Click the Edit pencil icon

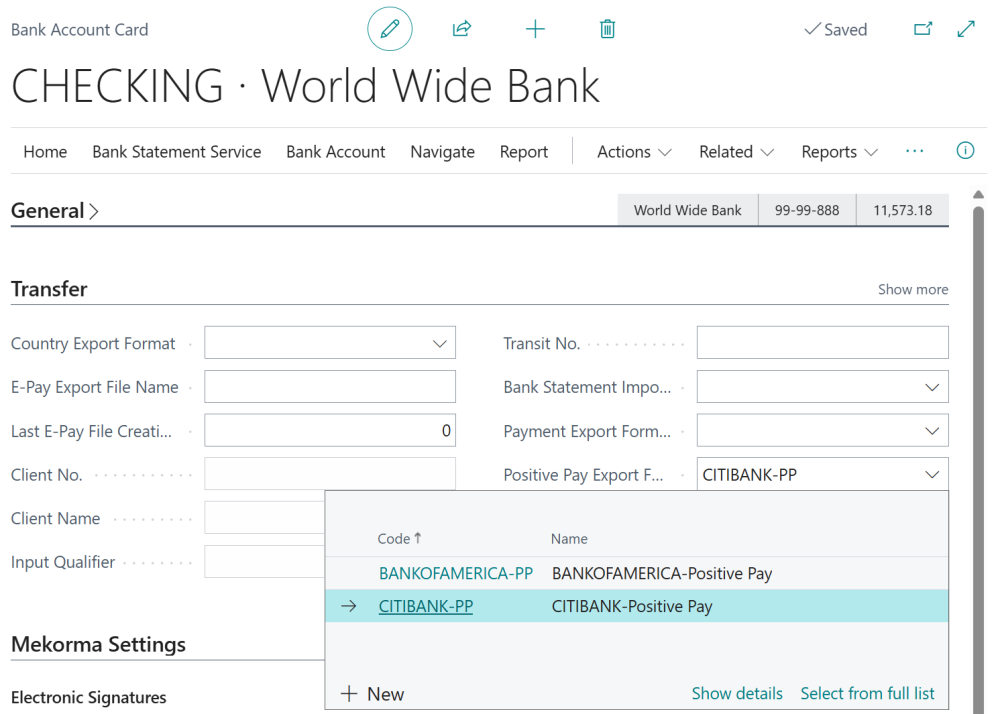click(x=389, y=29)
